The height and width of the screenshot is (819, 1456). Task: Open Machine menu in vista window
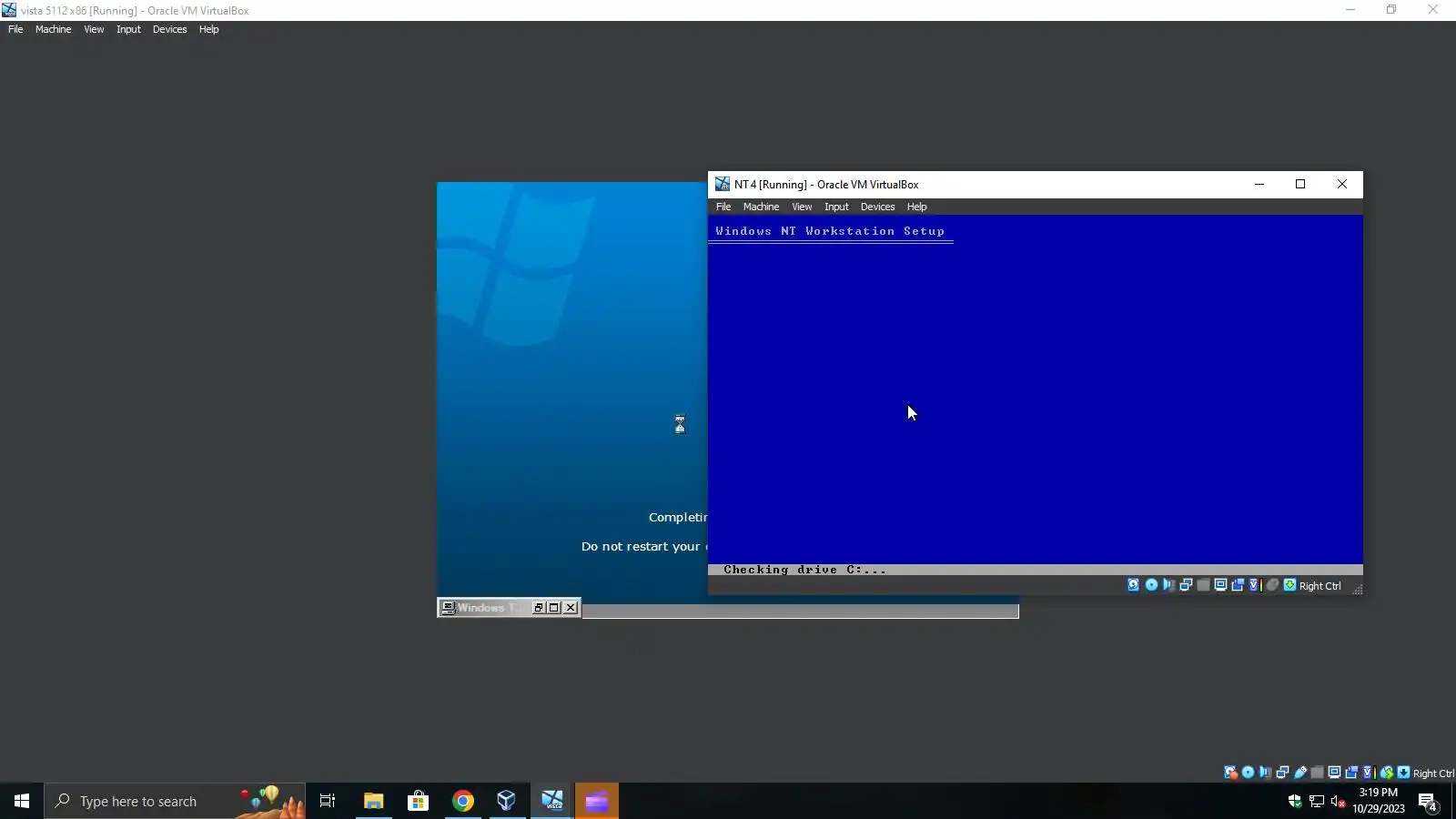(x=54, y=29)
